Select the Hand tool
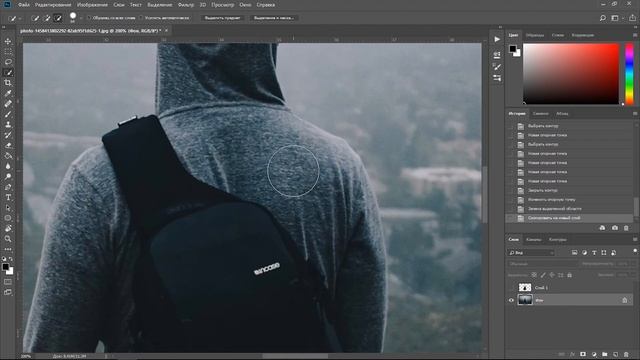The image size is (640, 360). click(8, 229)
